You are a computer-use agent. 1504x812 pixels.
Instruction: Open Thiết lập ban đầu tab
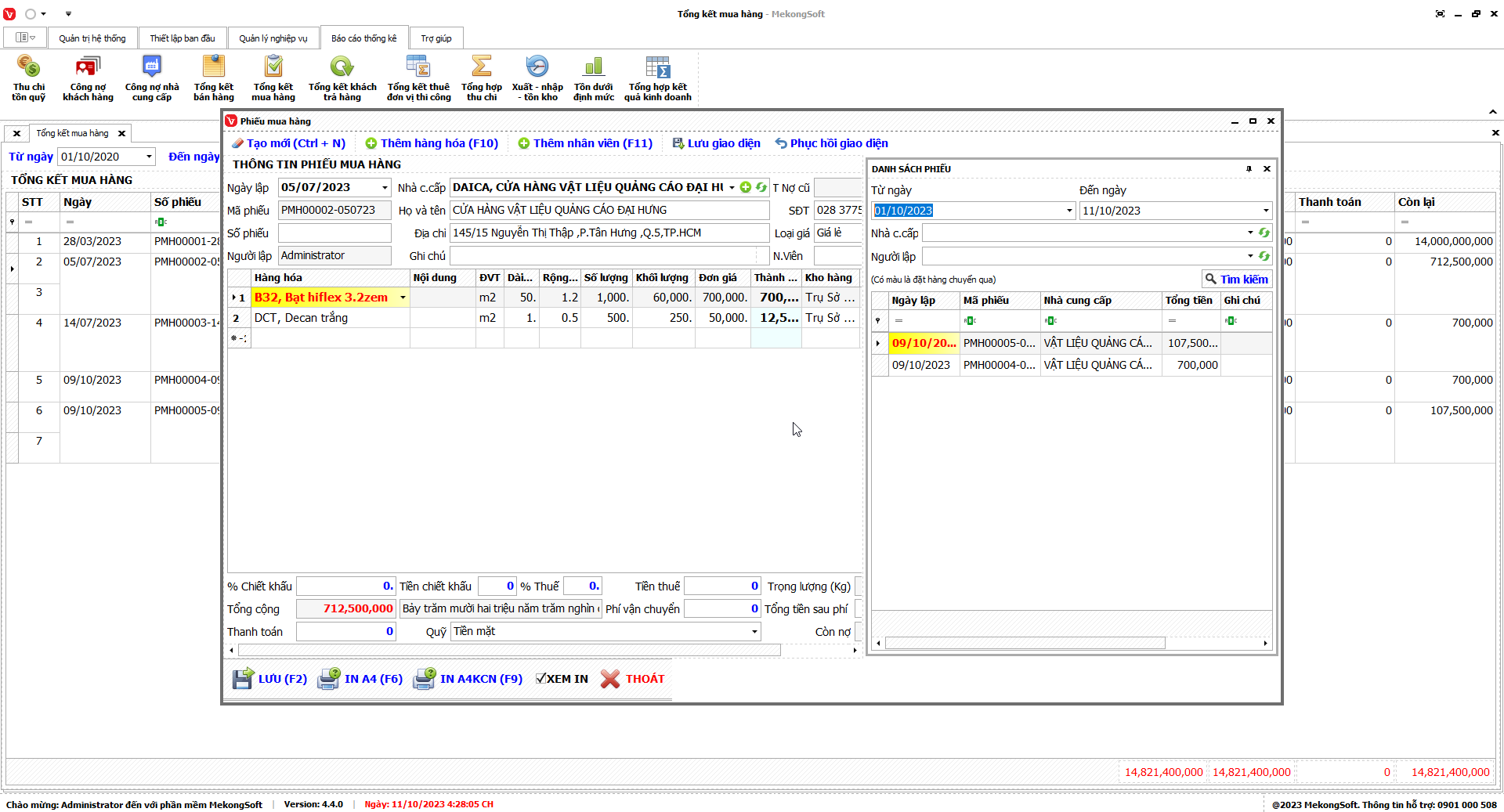(x=182, y=38)
